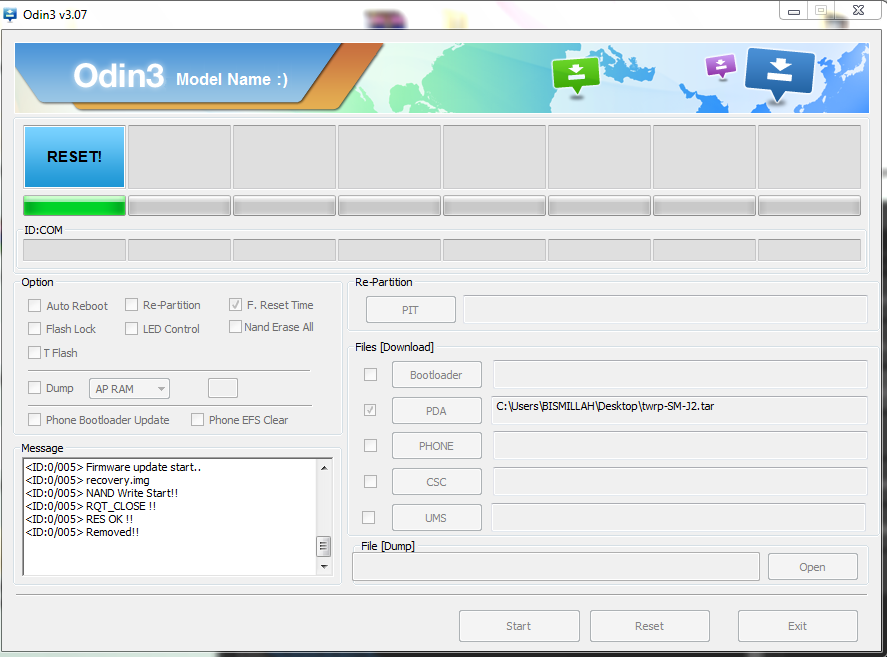Viewport: 887px width, 657px height.
Task: Enable the Re-Partition checkbox
Action: [x=131, y=305]
